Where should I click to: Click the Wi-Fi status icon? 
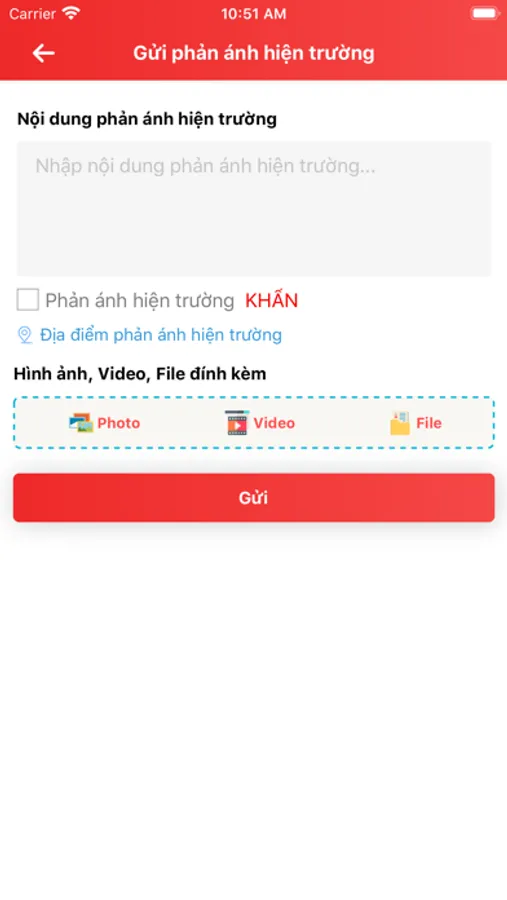(72, 13)
